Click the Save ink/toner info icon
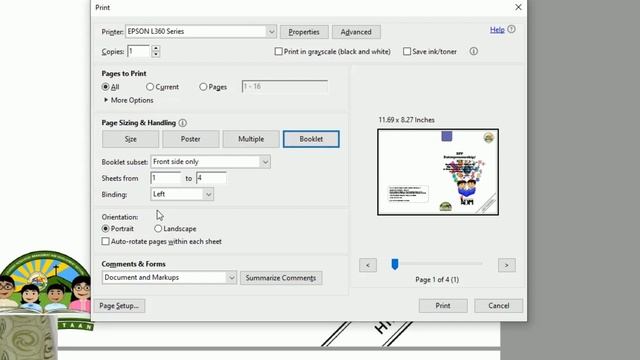This screenshot has height=360, width=640. pyautogui.click(x=473, y=51)
